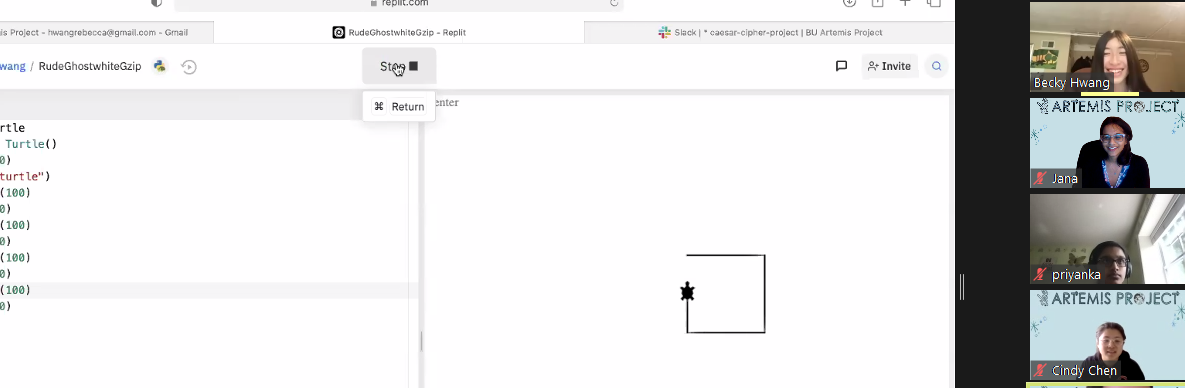Open the Python language icon
This screenshot has width=1185, height=388.
[x=159, y=67]
